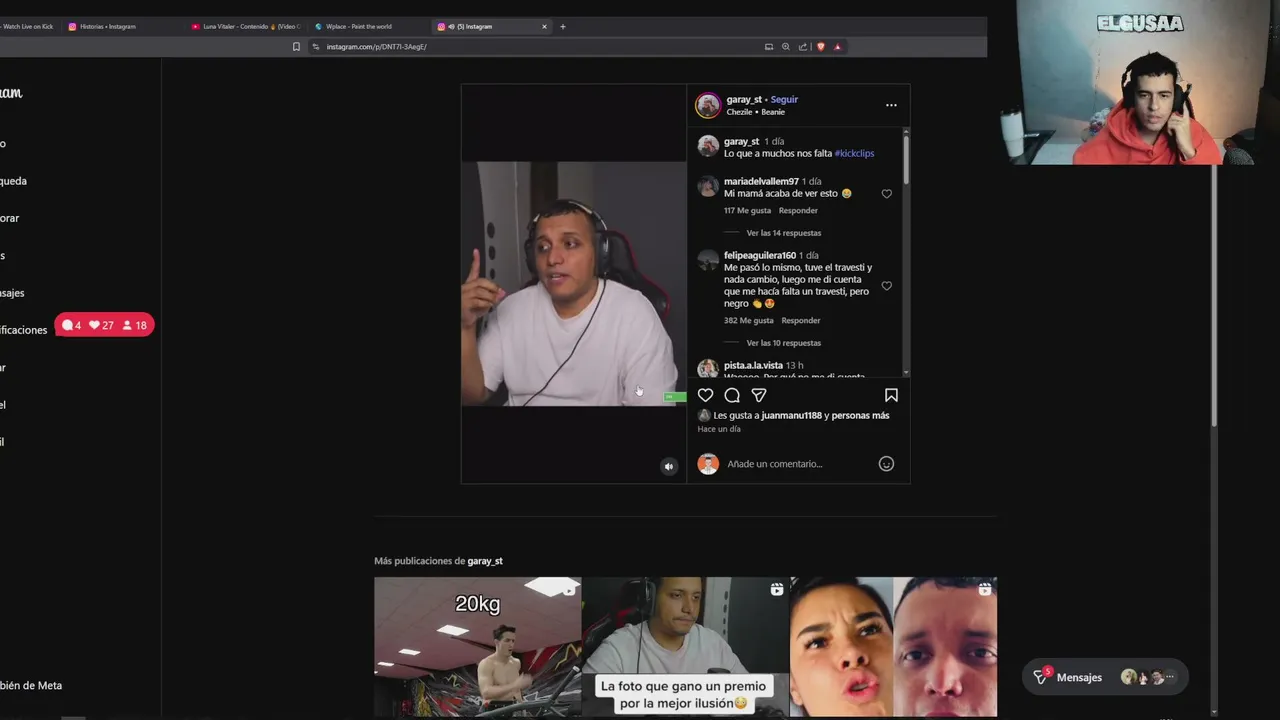This screenshot has width=1280, height=720.
Task: Open the Mensajes floating messenger icon
Action: tap(1040, 677)
